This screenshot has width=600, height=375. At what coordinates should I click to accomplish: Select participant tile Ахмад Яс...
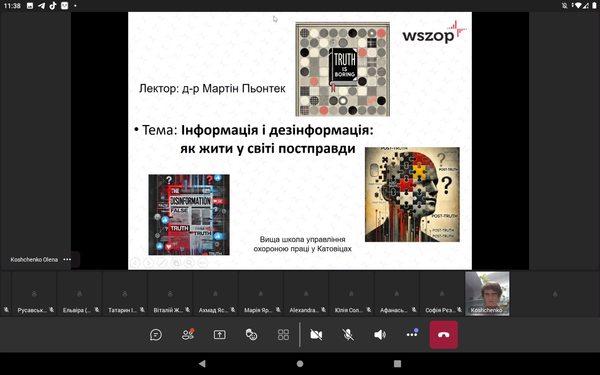tap(215, 293)
